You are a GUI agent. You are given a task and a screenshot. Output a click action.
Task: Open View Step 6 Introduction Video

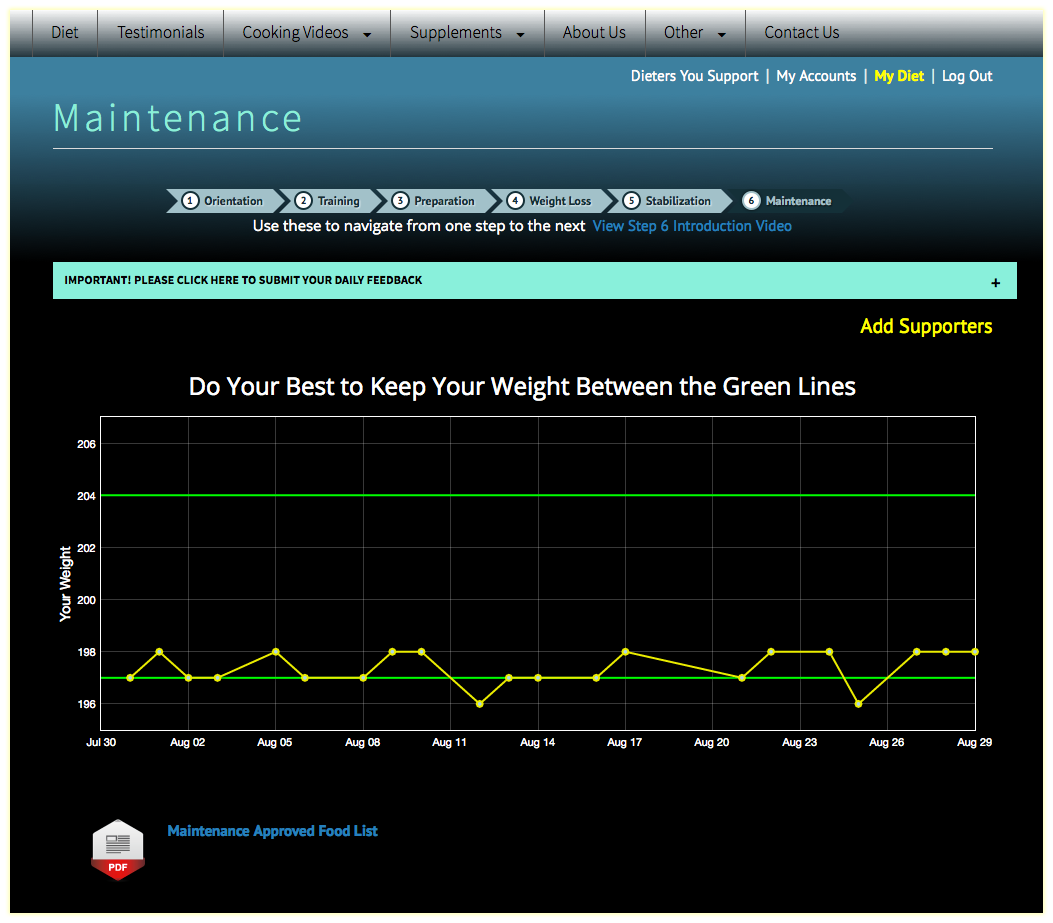pos(692,226)
